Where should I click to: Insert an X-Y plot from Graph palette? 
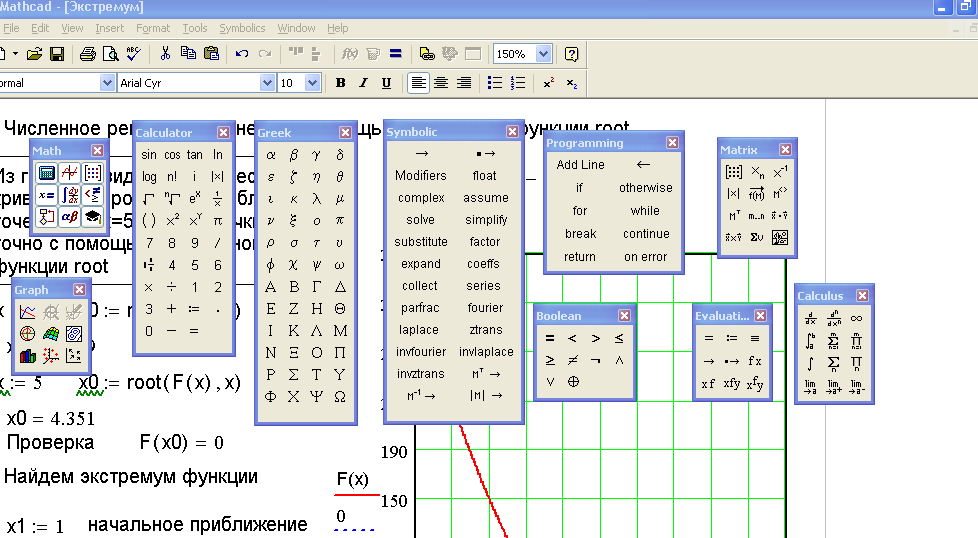tap(27, 312)
